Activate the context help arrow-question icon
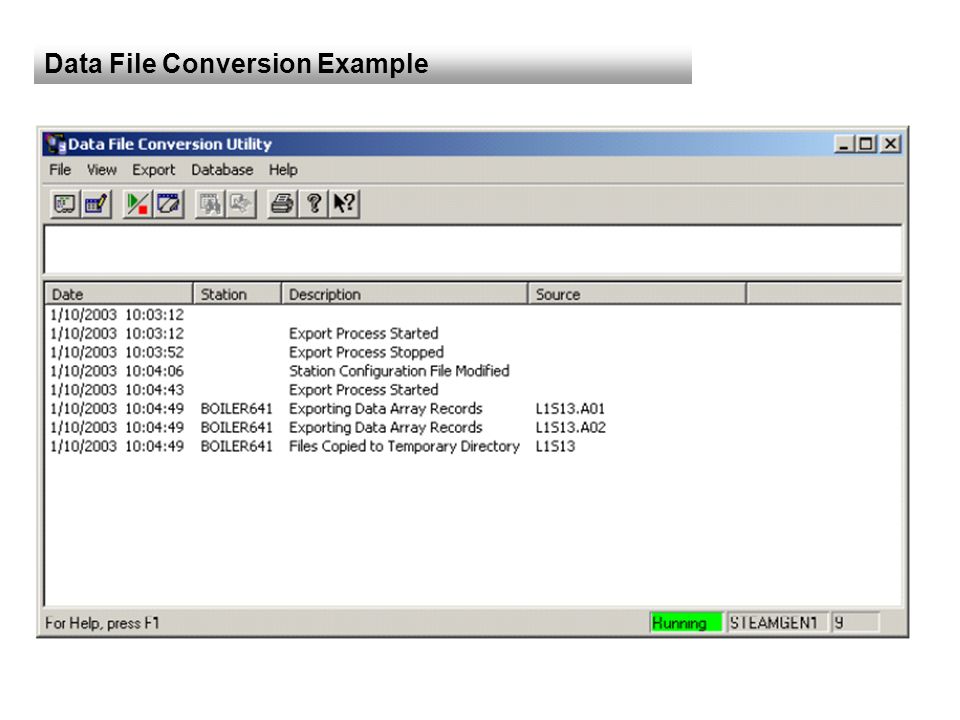960x720 pixels. click(345, 204)
